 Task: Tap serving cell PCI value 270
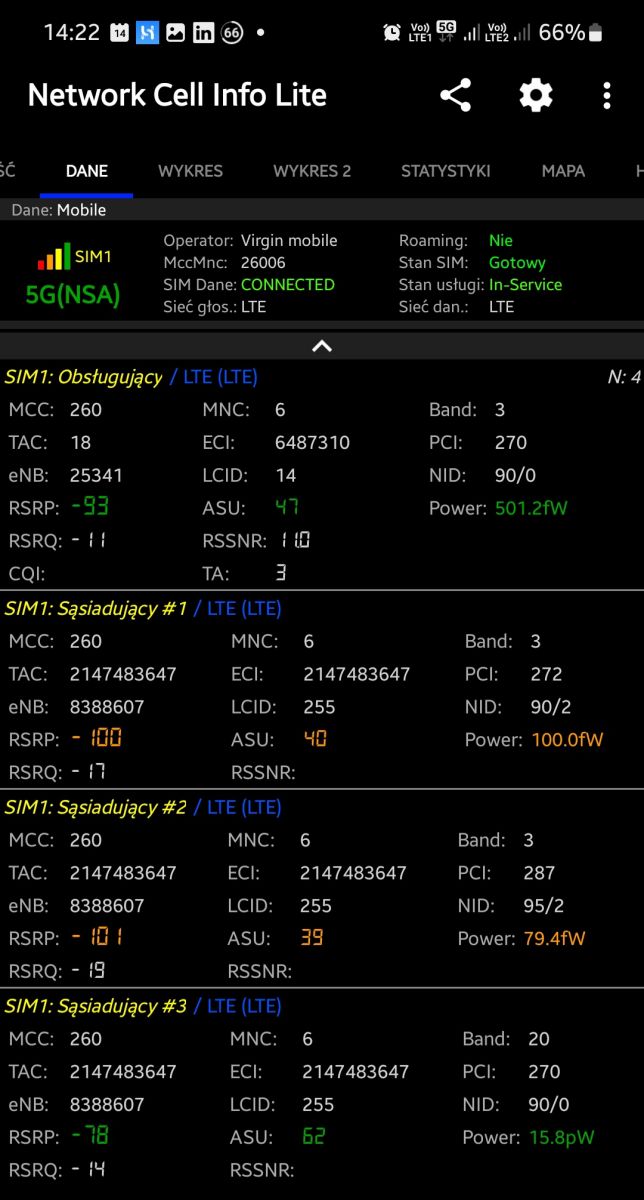pos(510,442)
